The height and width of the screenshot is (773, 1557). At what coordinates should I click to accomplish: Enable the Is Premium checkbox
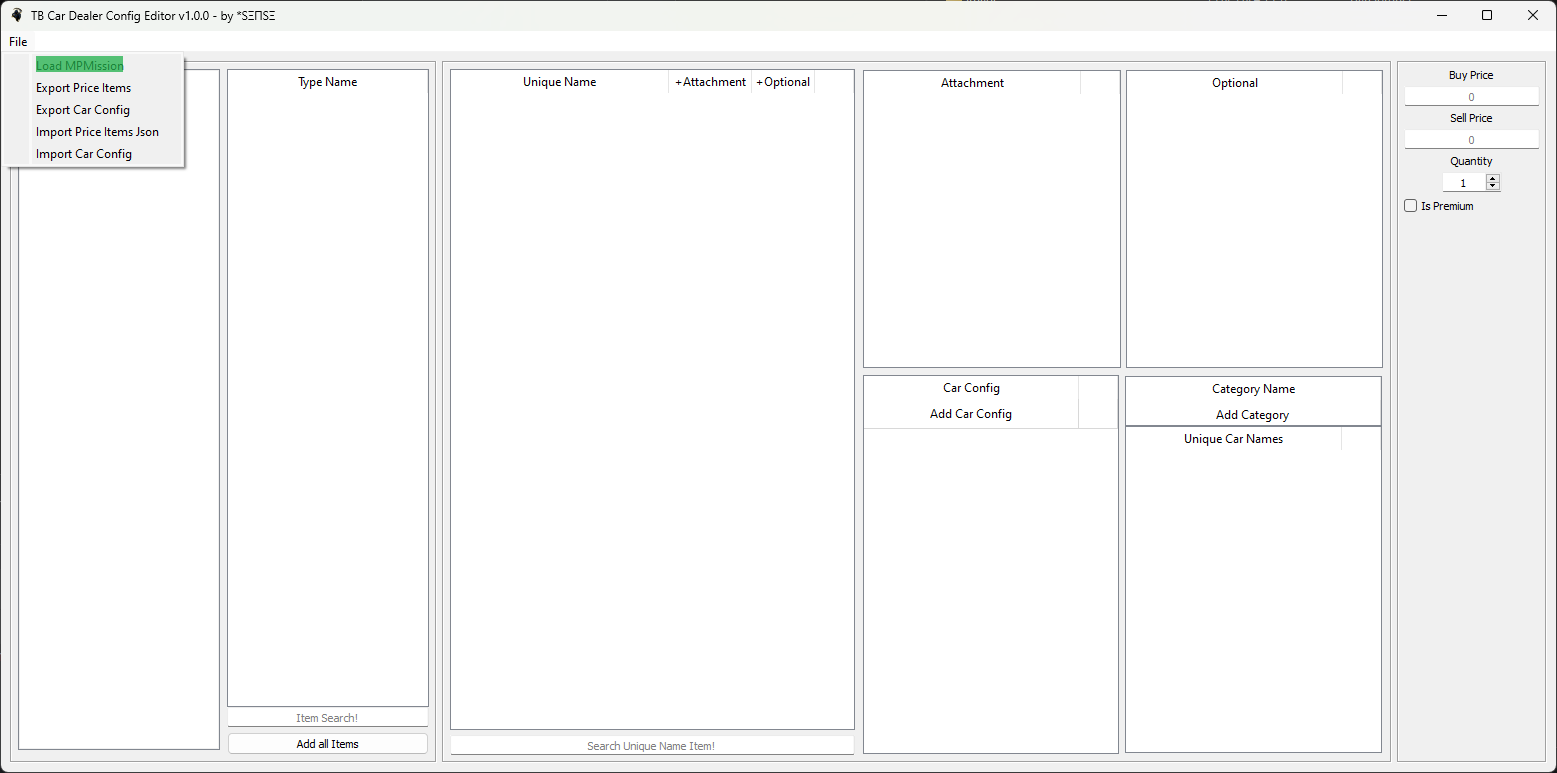[x=1411, y=206]
